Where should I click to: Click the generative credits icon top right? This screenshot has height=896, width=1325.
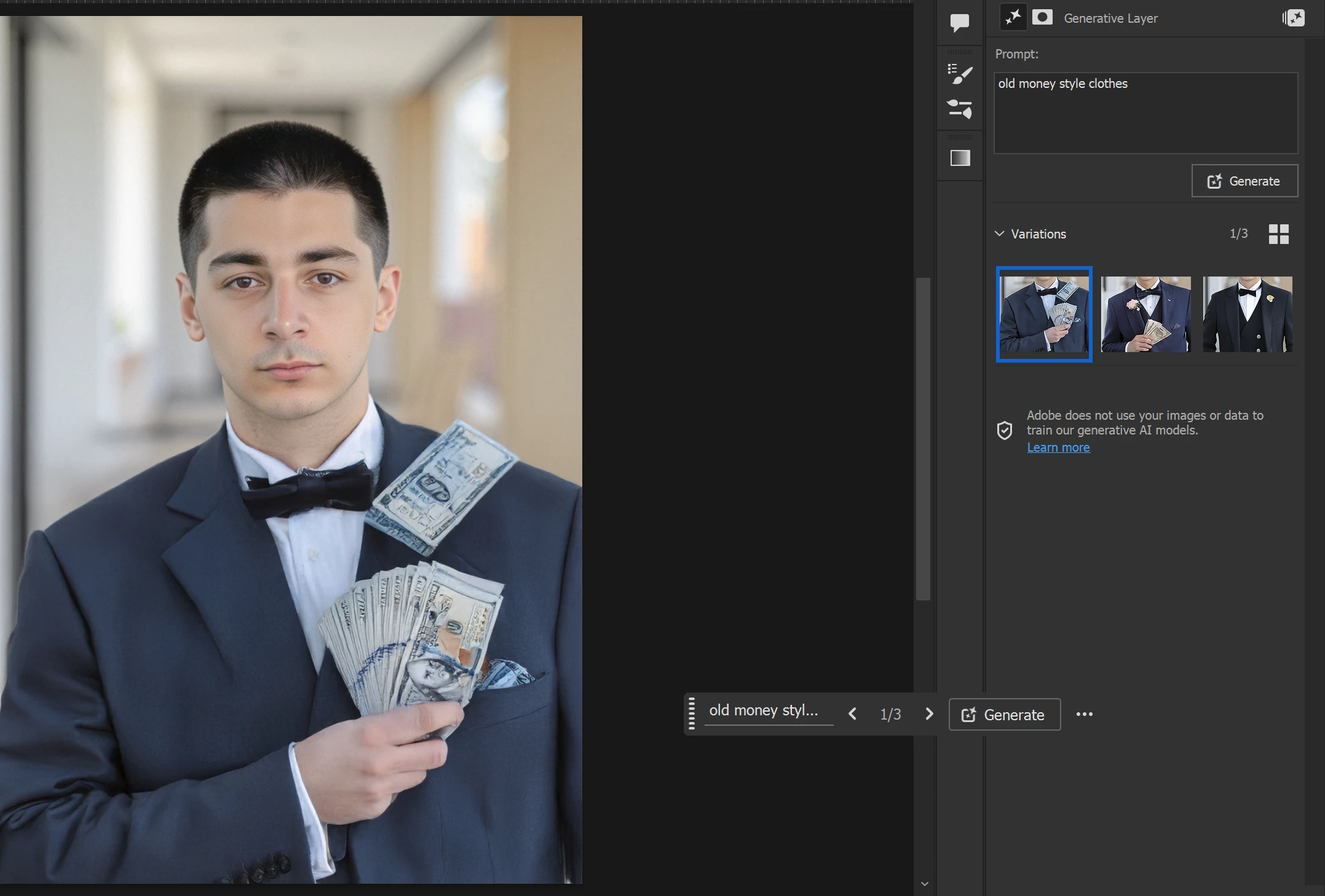point(1294,18)
